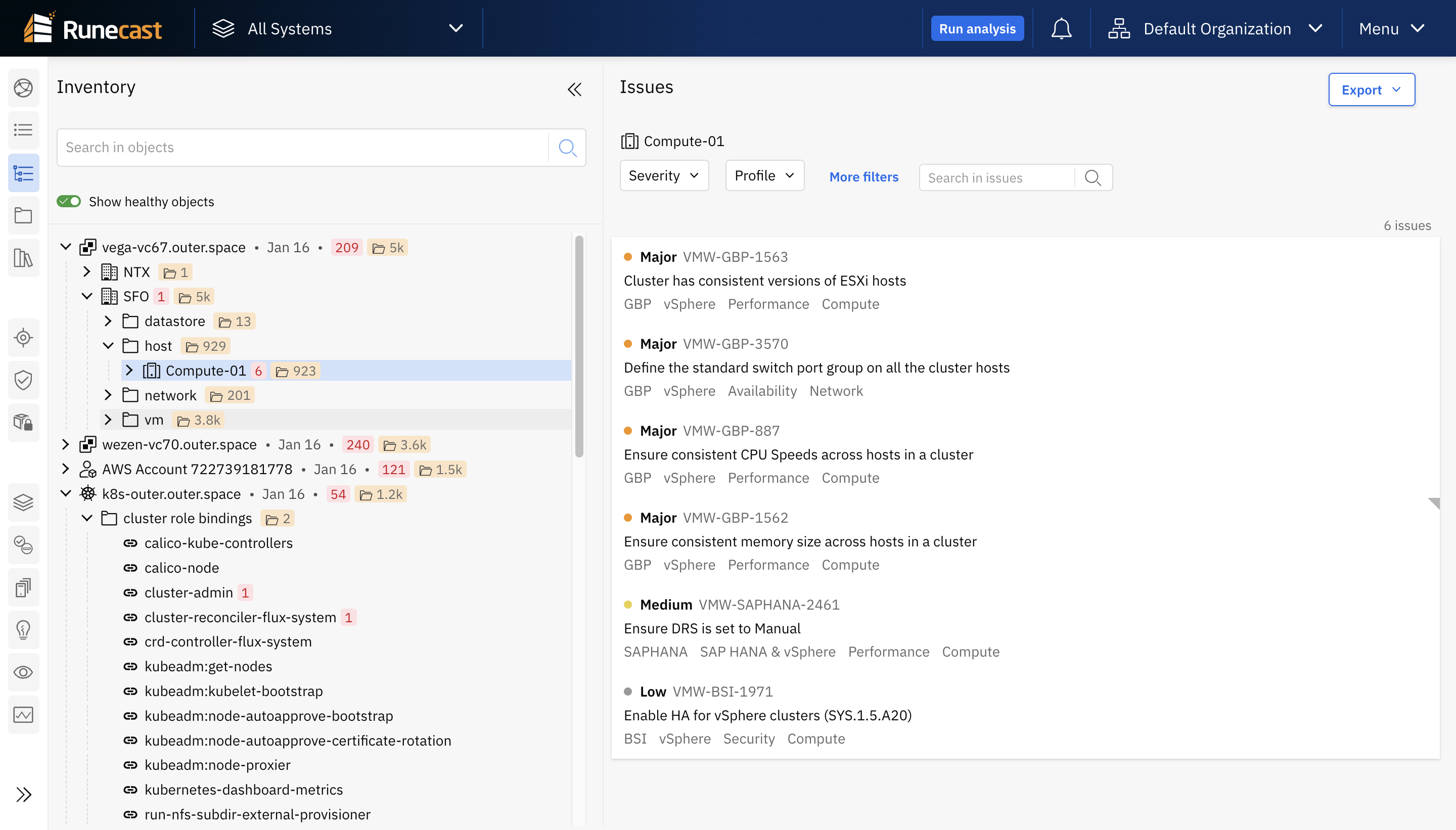Open the dashboard globe icon in sidebar
Screen dimensions: 1456x830
pos(23,88)
